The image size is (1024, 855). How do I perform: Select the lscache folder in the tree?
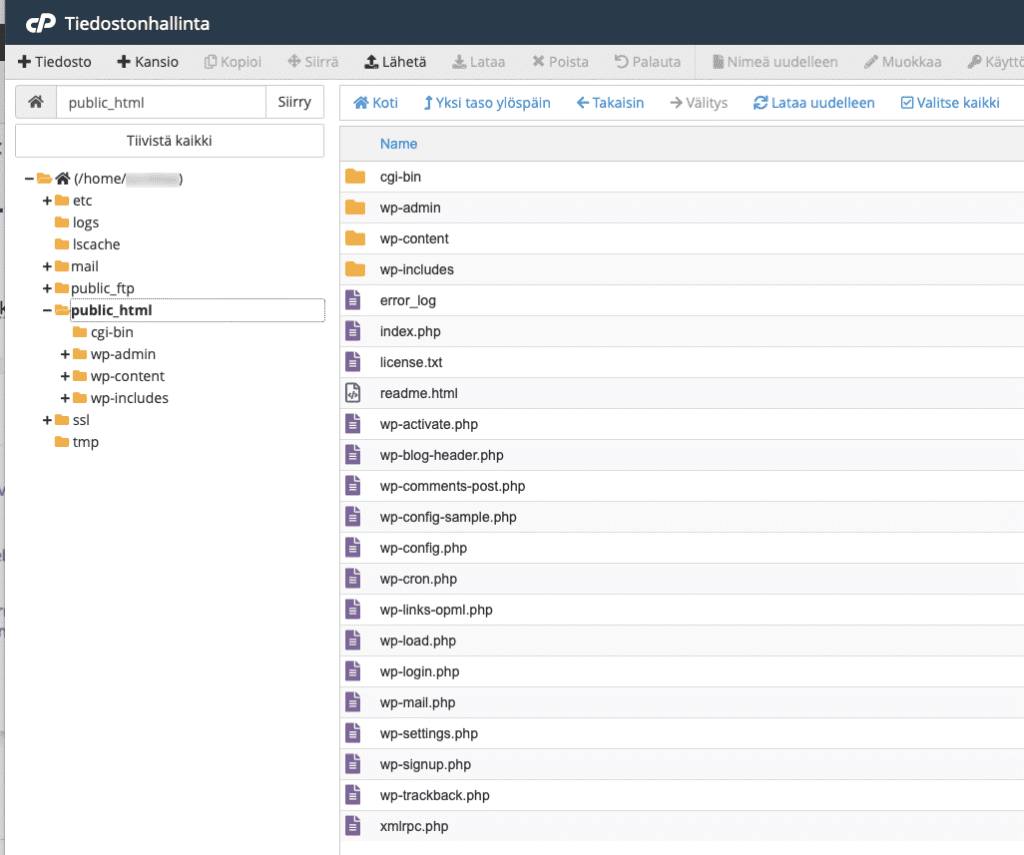96,244
